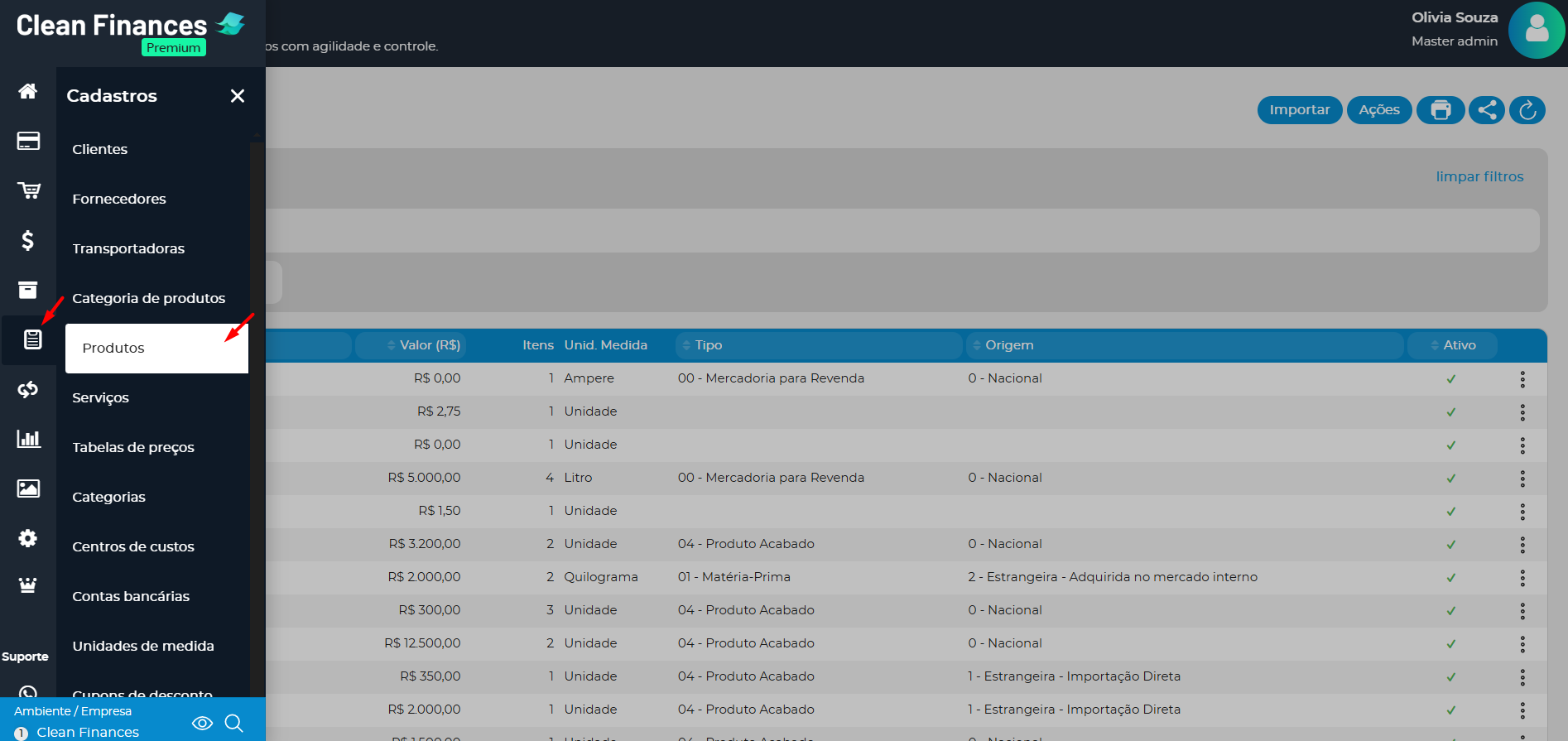Click the Importar button
1568x741 pixels.
pos(1299,110)
